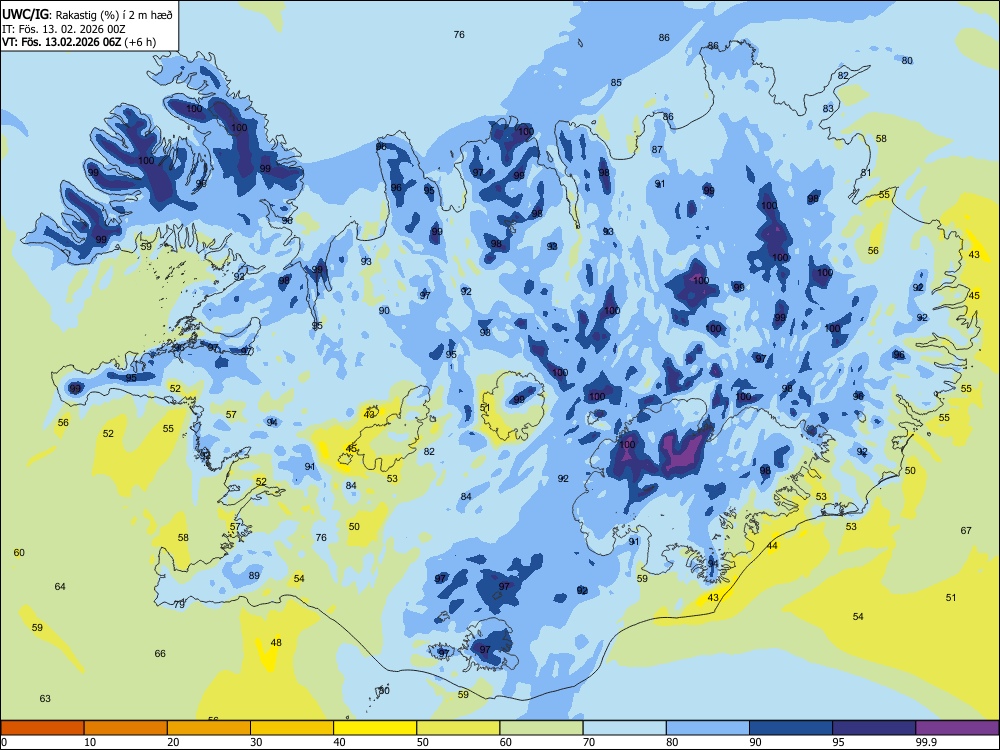1000x750 pixels.
Task: Click the medium blue 80–90 legend swatch
Action: tap(708, 728)
